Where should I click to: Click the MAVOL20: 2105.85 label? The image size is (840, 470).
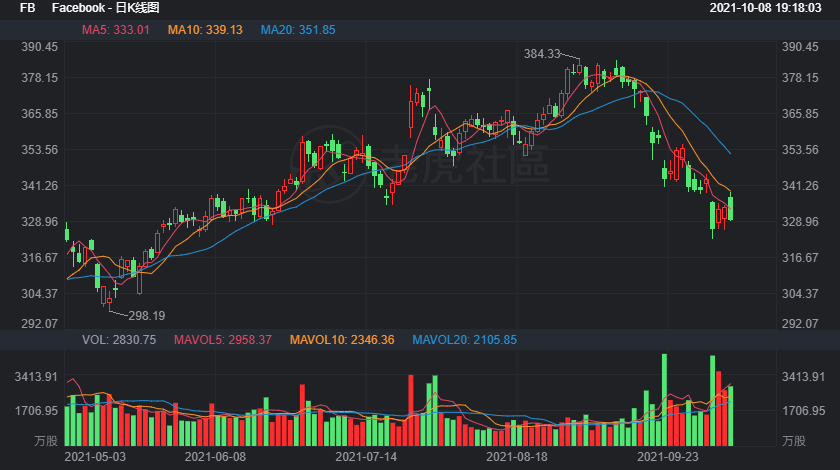tap(464, 340)
